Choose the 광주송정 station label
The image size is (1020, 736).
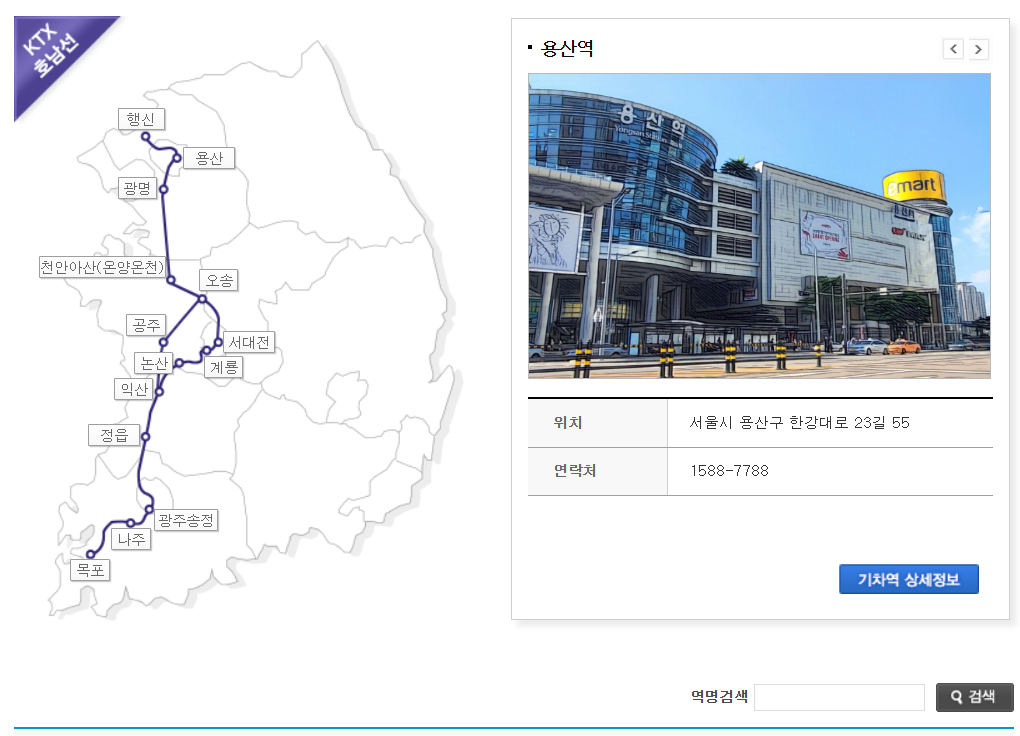pyautogui.click(x=186, y=520)
